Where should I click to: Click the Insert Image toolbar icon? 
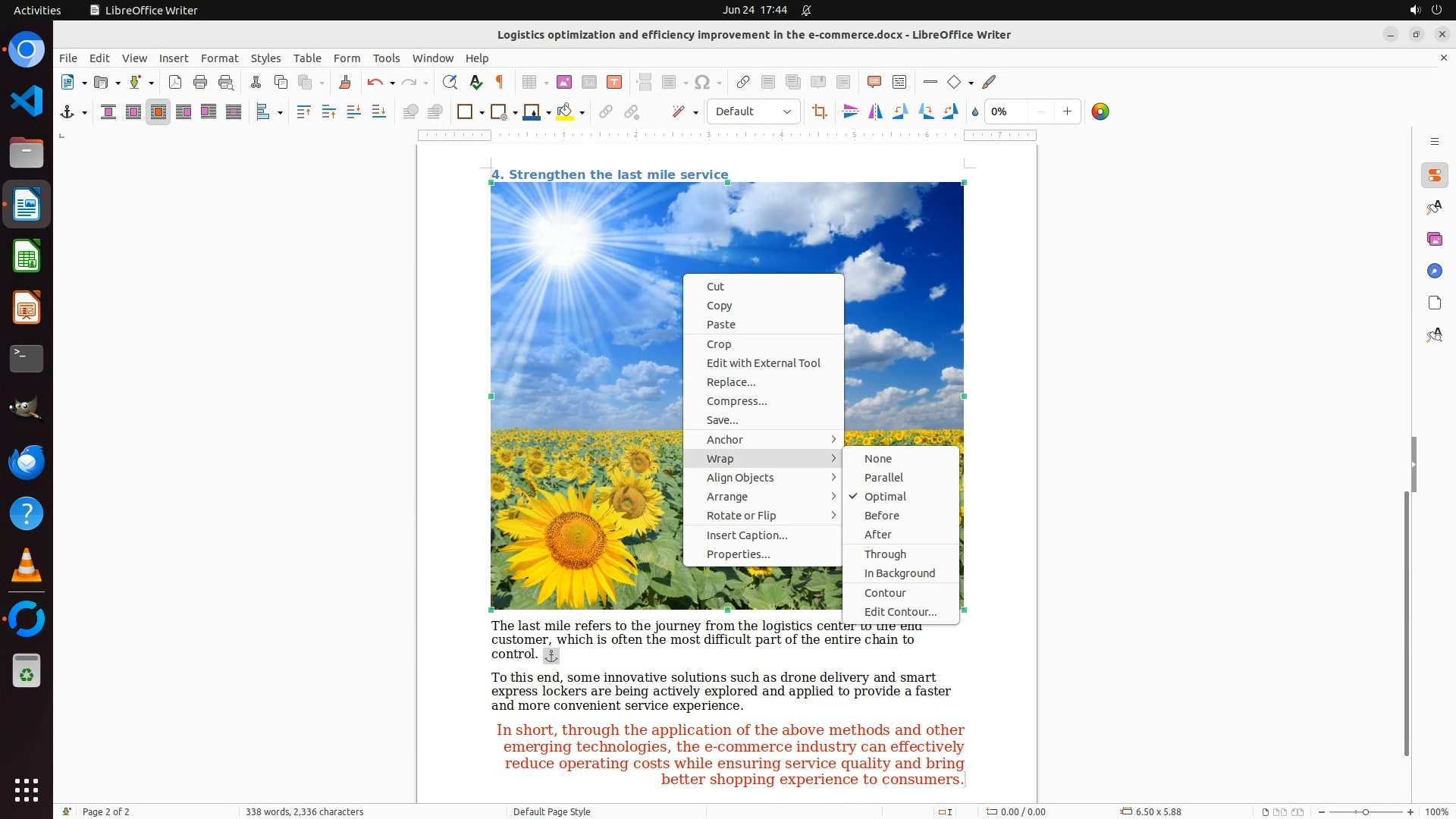click(x=563, y=82)
